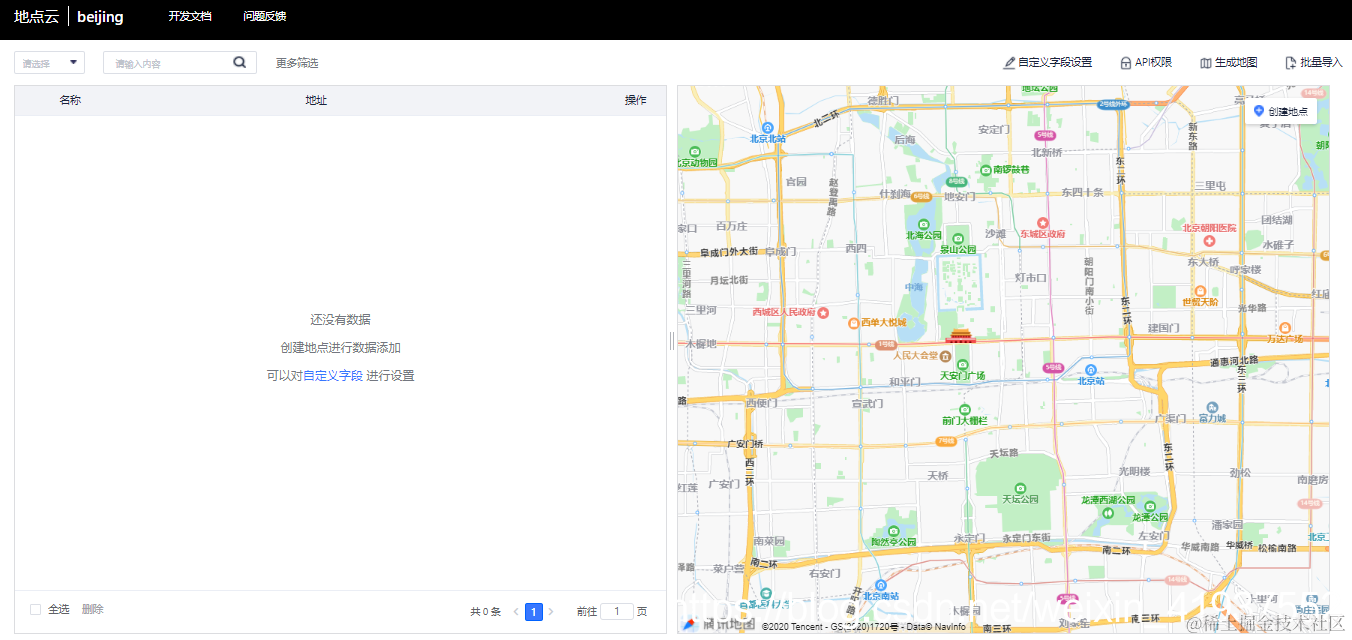The height and width of the screenshot is (640, 1352).
Task: Click the 地址 column header
Action: click(316, 100)
